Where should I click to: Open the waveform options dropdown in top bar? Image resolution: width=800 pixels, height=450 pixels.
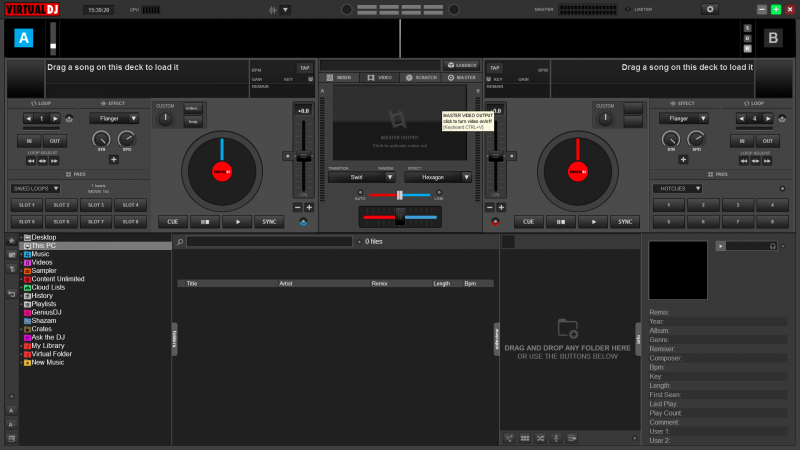coord(285,10)
